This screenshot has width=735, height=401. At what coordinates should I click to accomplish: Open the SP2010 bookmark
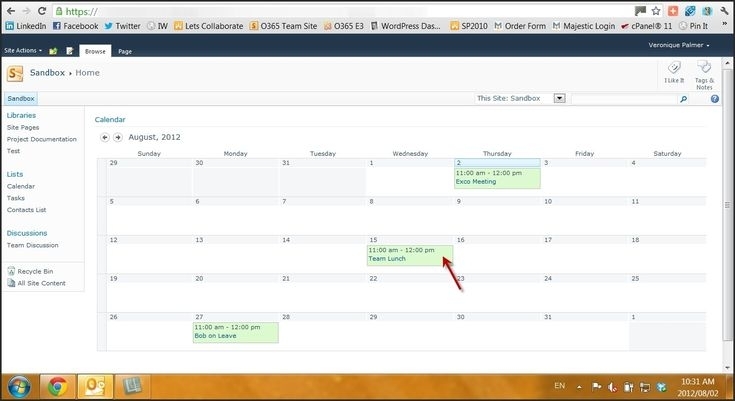[x=469, y=26]
